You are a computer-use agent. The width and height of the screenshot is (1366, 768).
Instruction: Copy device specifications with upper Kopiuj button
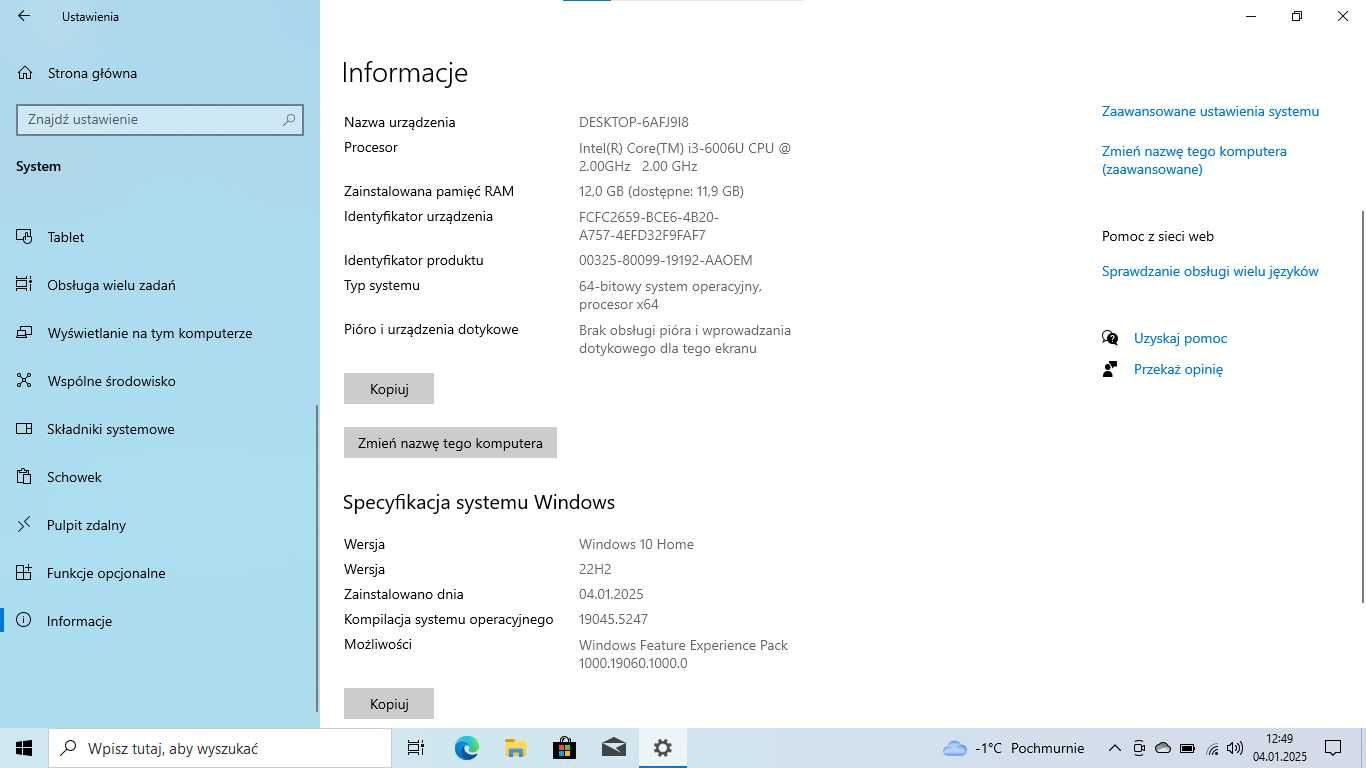(389, 389)
